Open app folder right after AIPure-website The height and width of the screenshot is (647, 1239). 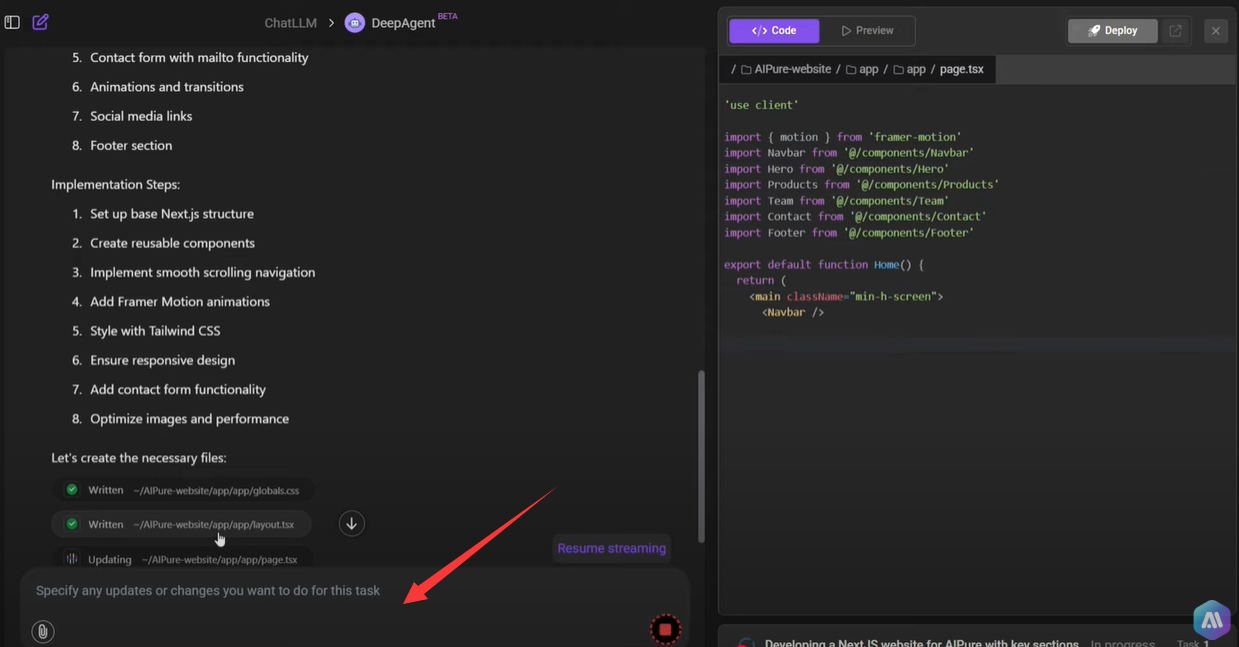click(862, 69)
